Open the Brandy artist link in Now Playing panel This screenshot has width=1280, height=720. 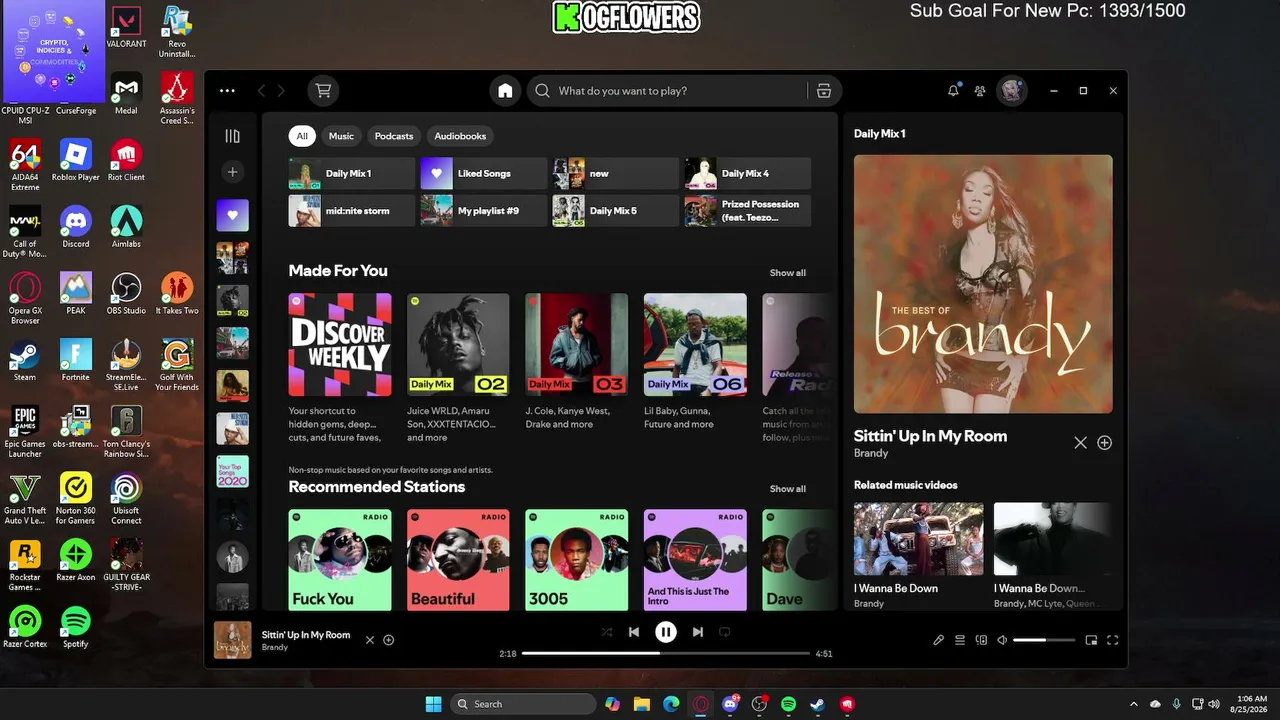coord(870,453)
